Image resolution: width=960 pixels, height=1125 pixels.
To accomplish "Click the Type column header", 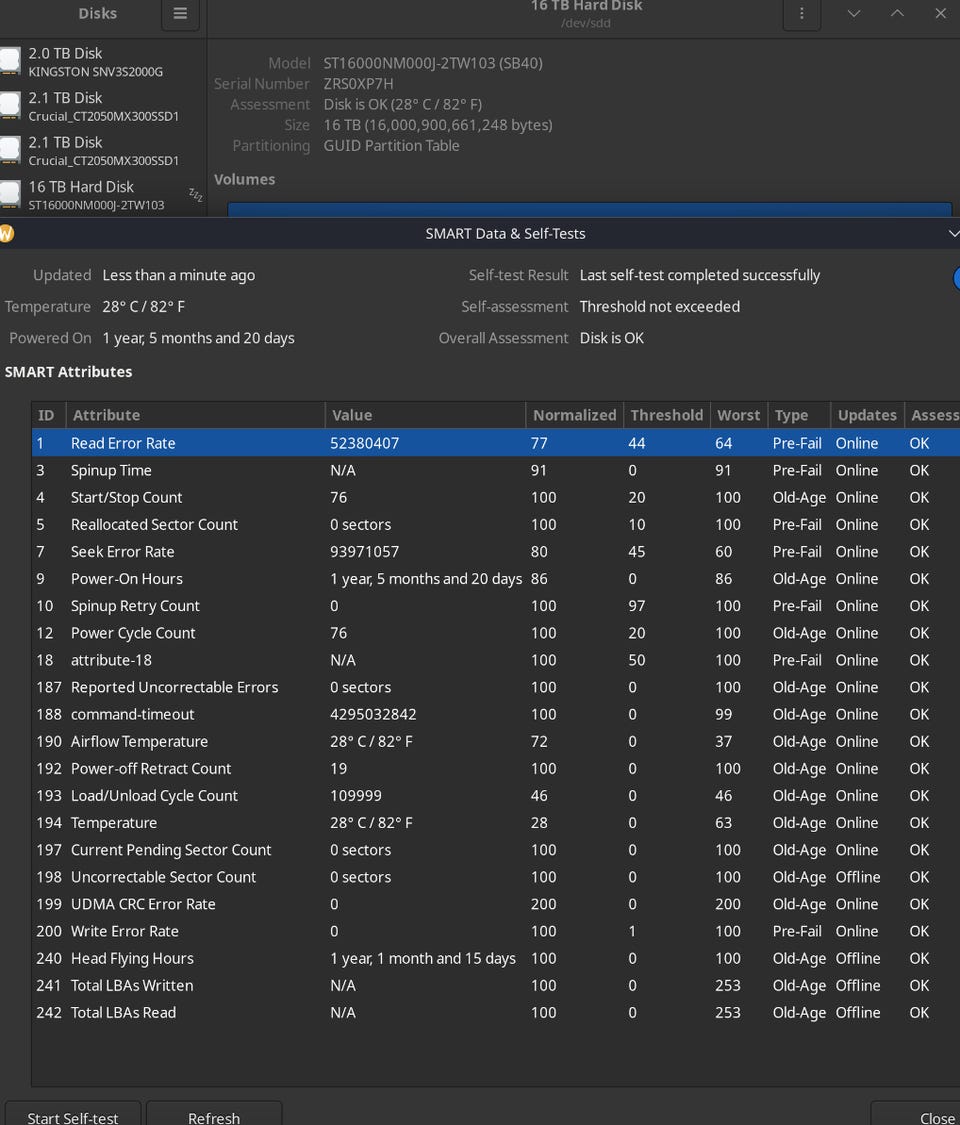I will coord(799,415).
